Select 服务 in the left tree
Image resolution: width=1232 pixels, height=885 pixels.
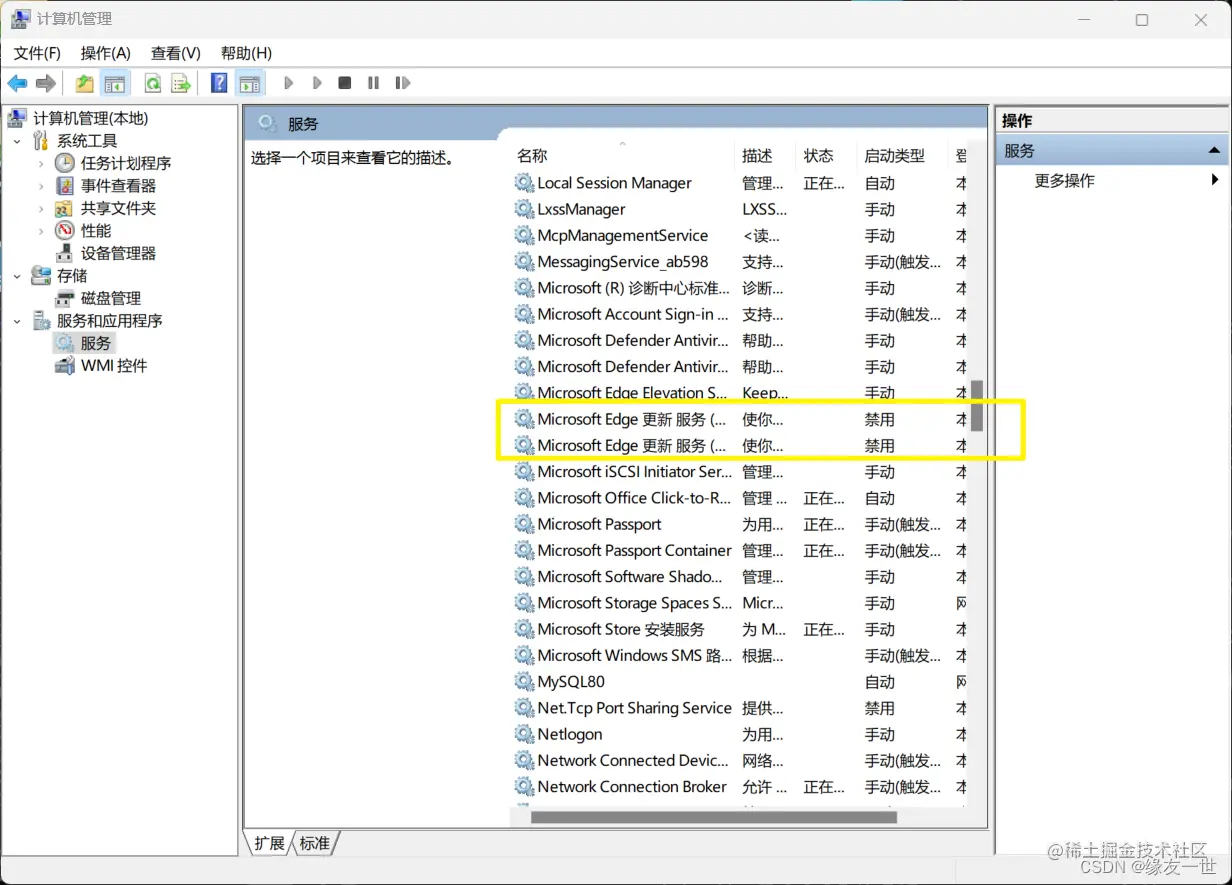pyautogui.click(x=96, y=343)
